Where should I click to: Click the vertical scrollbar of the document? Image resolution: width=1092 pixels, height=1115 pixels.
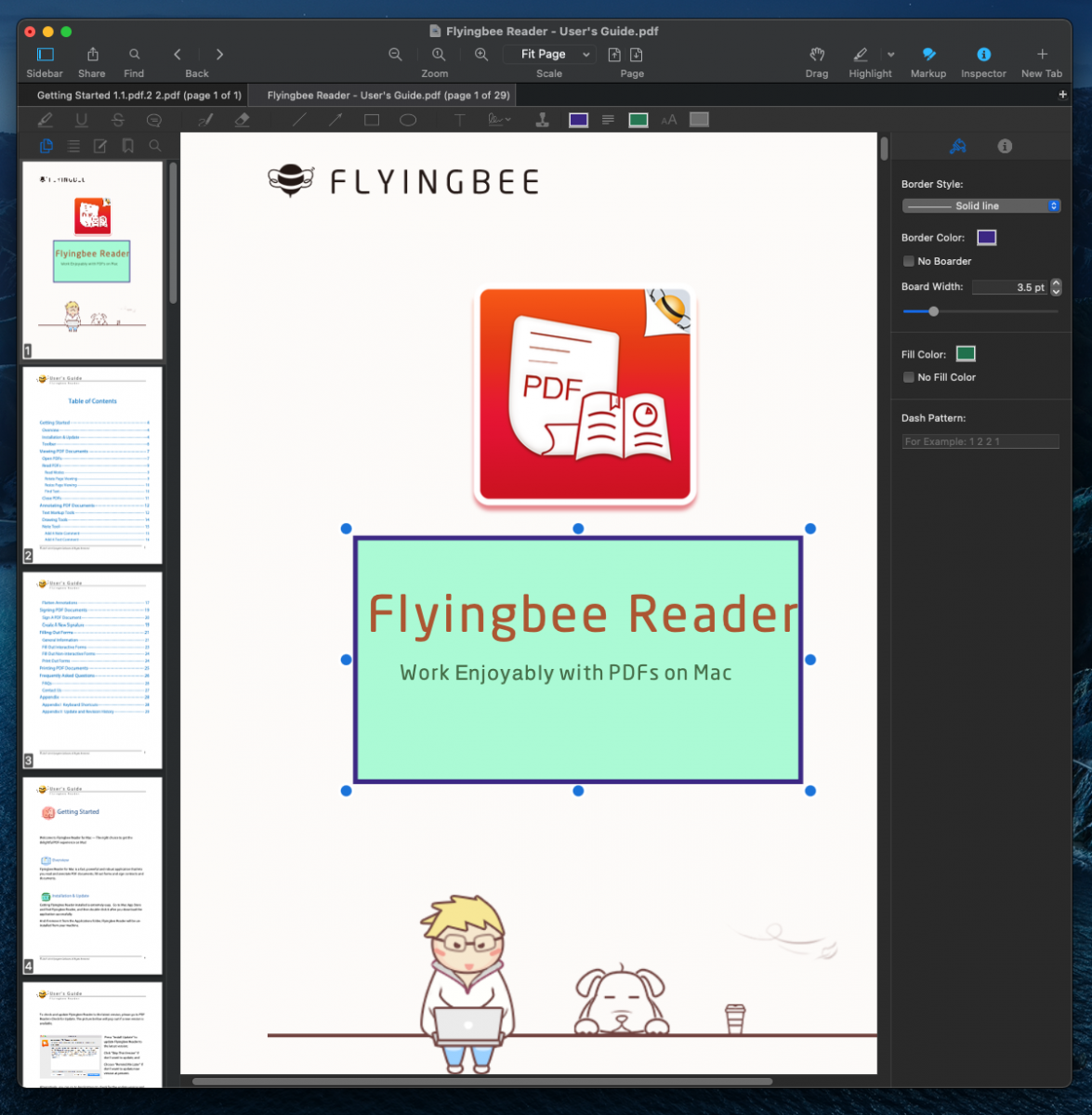click(x=884, y=149)
